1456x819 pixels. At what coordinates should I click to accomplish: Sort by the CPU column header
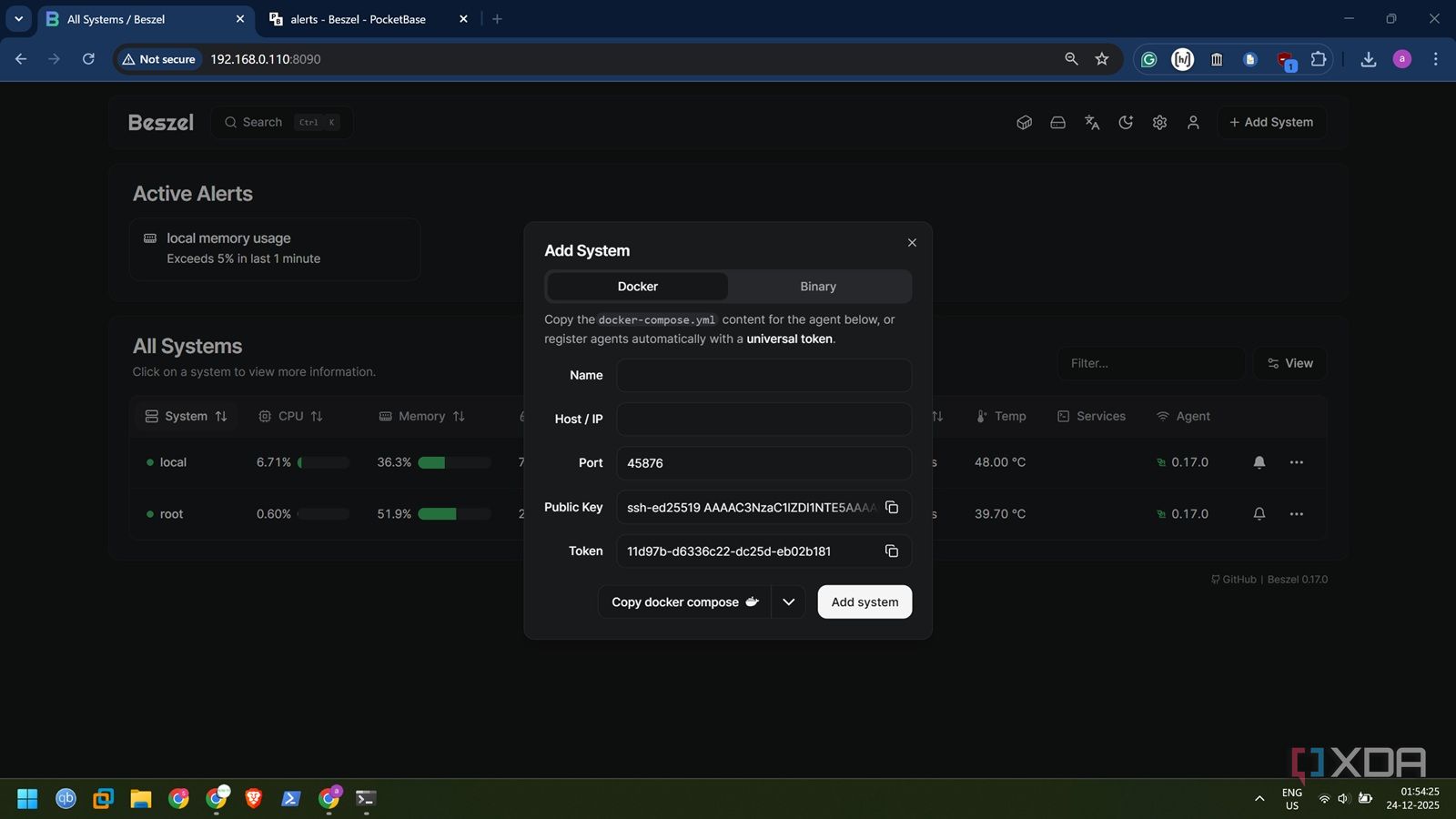click(290, 416)
